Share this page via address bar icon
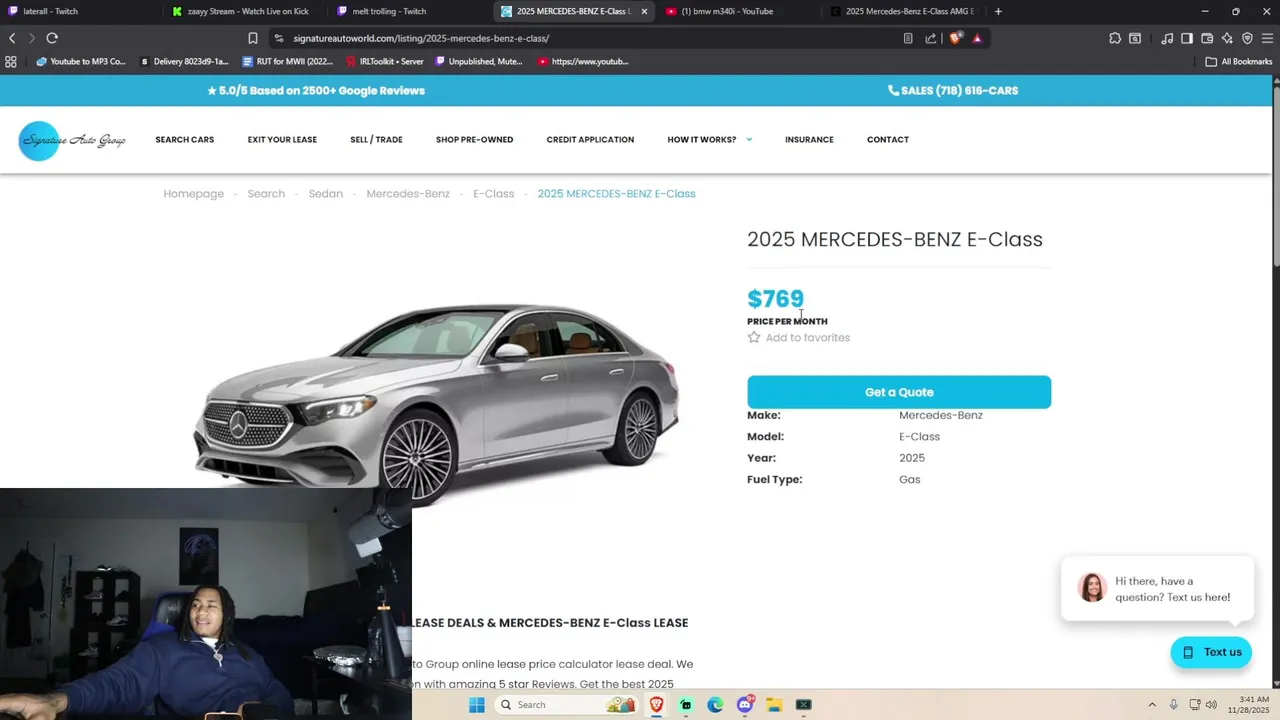 click(931, 38)
